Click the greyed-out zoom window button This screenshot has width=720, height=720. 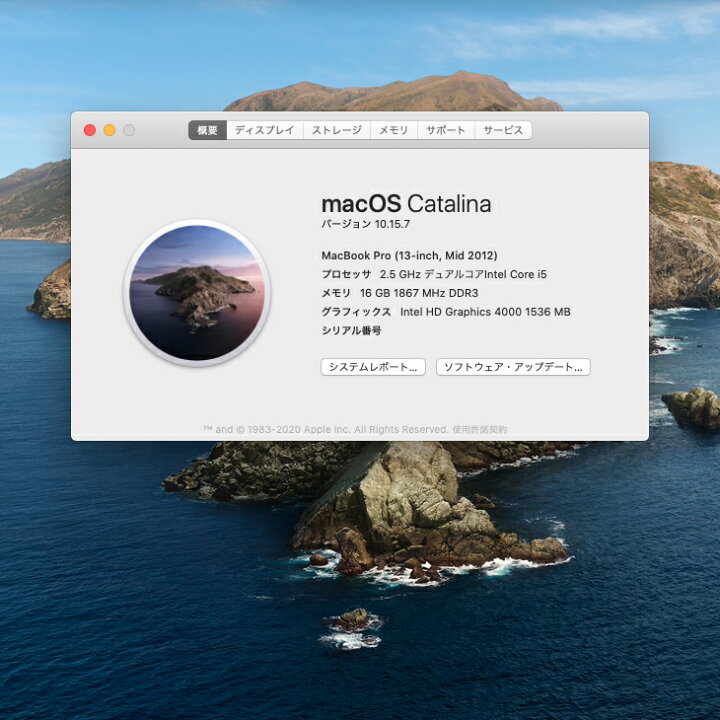coord(129,130)
